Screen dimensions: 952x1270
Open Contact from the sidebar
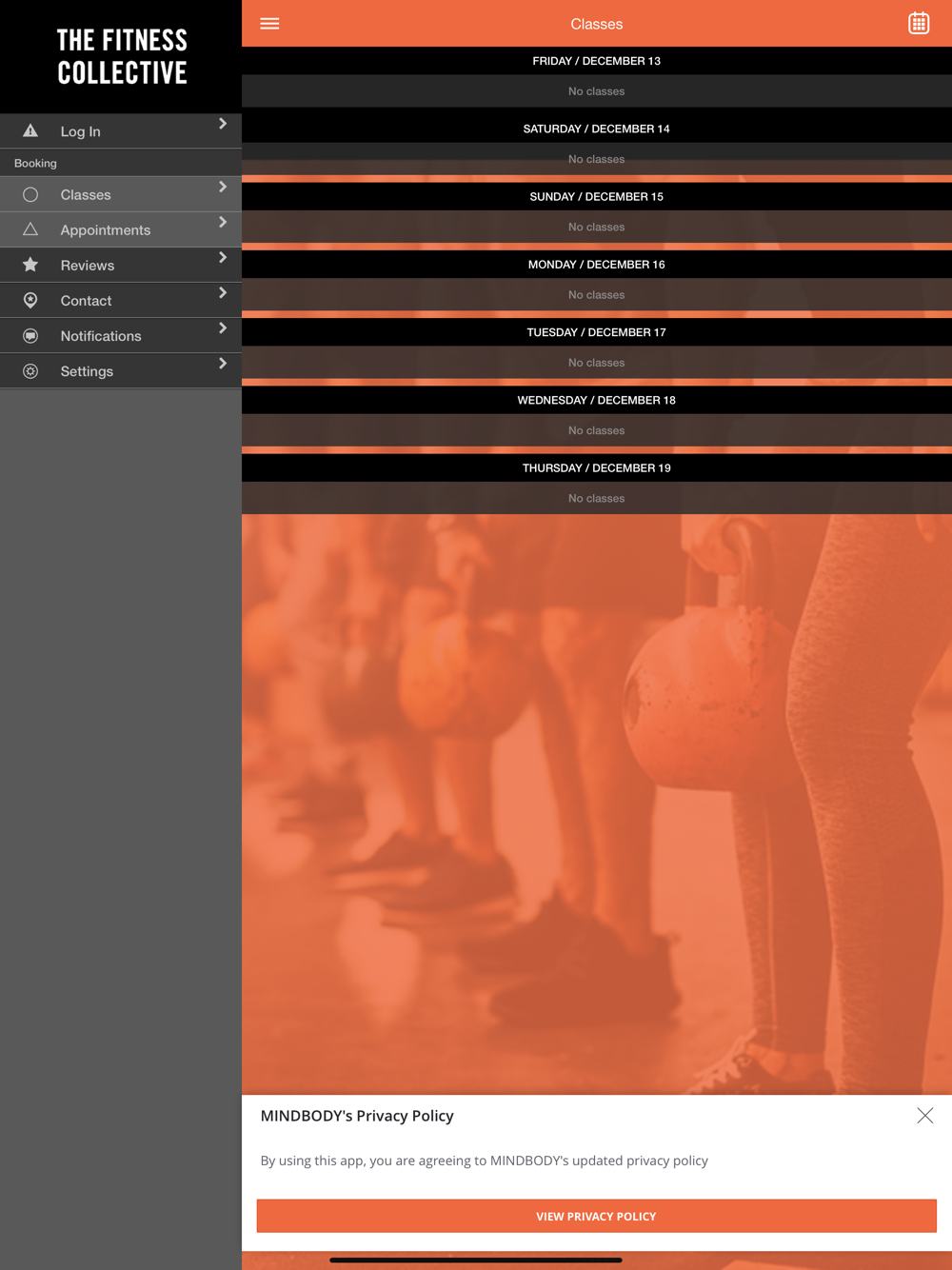(x=121, y=300)
